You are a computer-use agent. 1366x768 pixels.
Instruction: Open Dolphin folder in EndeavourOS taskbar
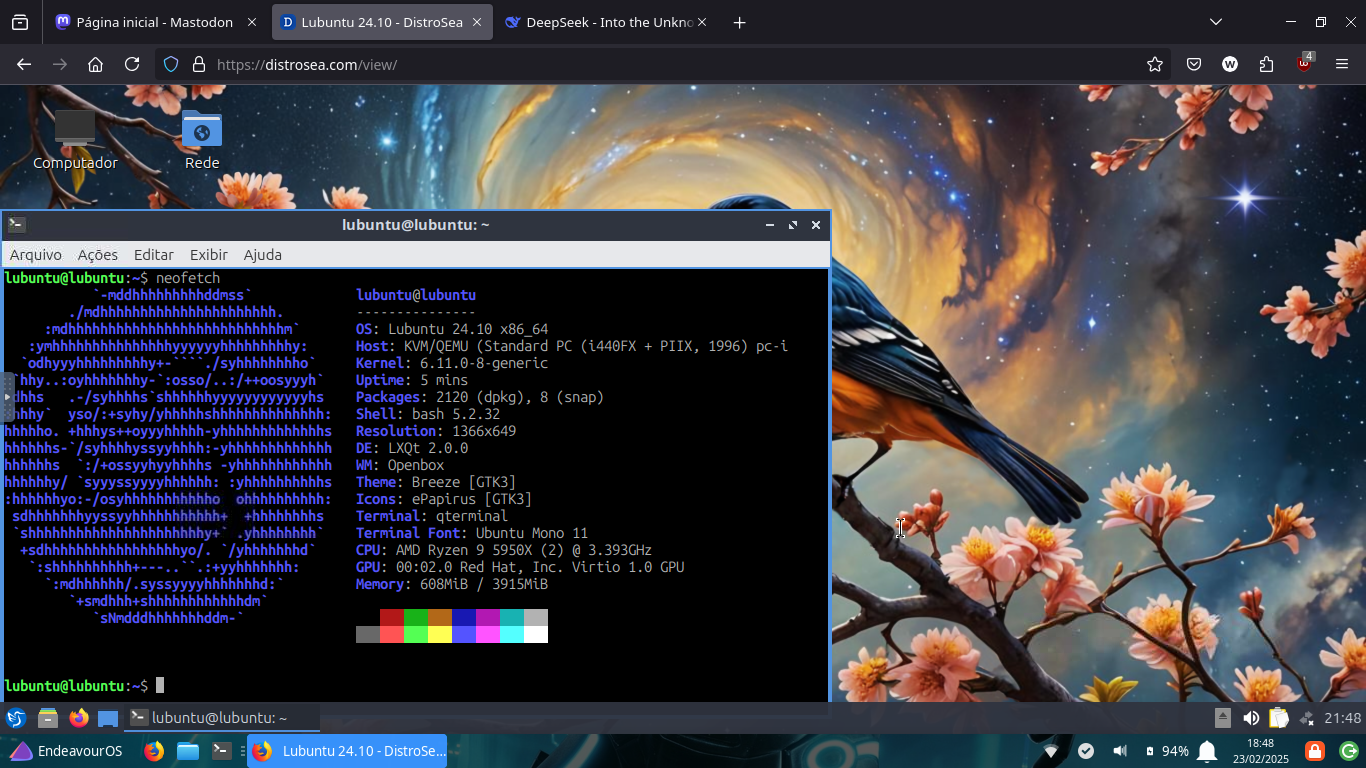[188, 751]
